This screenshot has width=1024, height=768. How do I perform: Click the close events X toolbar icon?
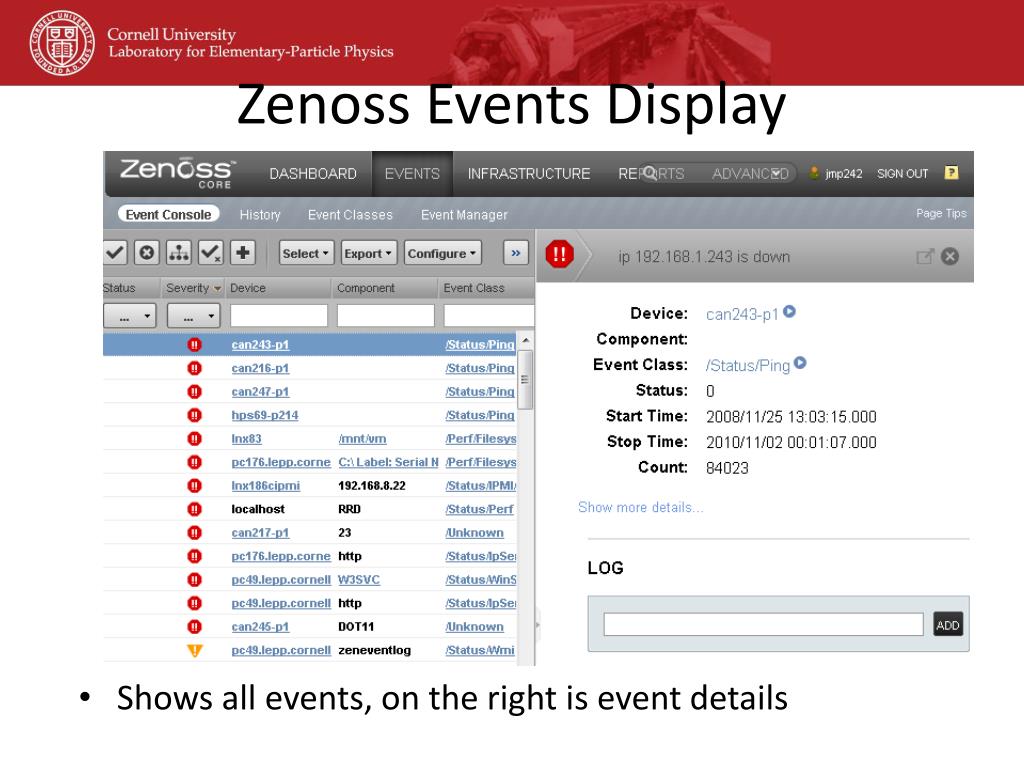click(x=147, y=253)
